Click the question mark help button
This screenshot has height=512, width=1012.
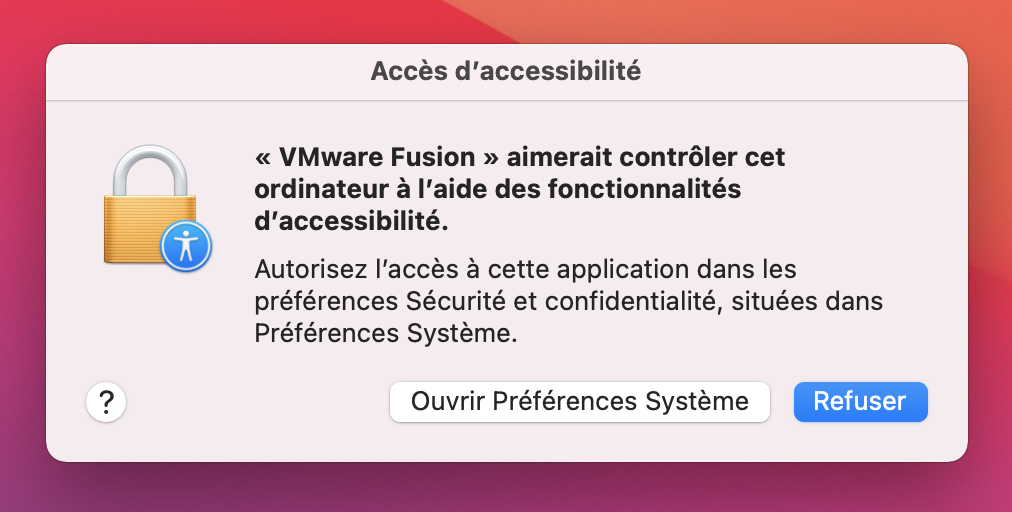pos(106,402)
